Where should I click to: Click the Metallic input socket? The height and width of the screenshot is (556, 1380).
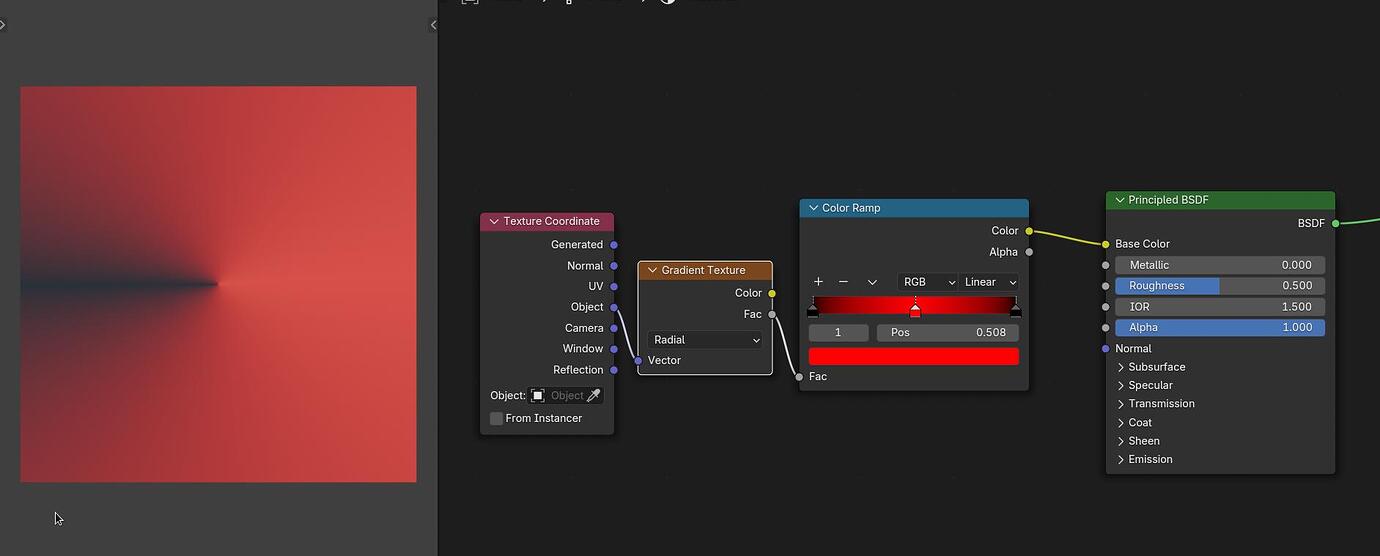pos(1105,265)
